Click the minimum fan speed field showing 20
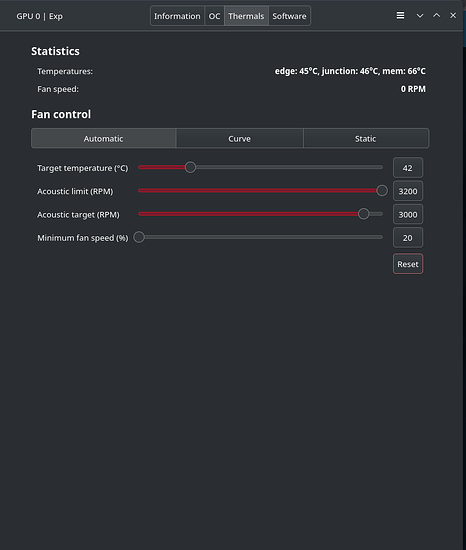466x550 pixels. click(408, 238)
